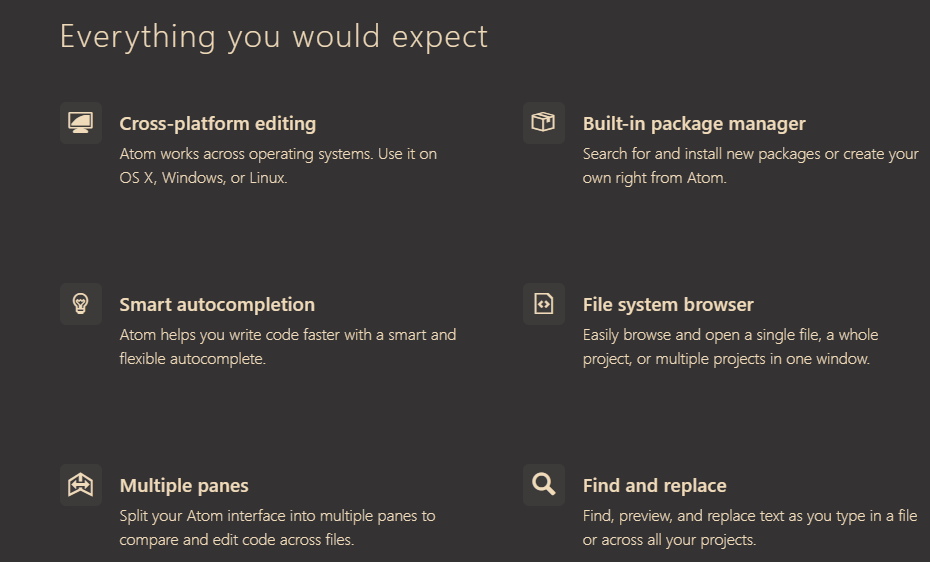This screenshot has width=930, height=562.
Task: Click the 'Atom works across operating systems' text
Action: [x=246, y=154]
